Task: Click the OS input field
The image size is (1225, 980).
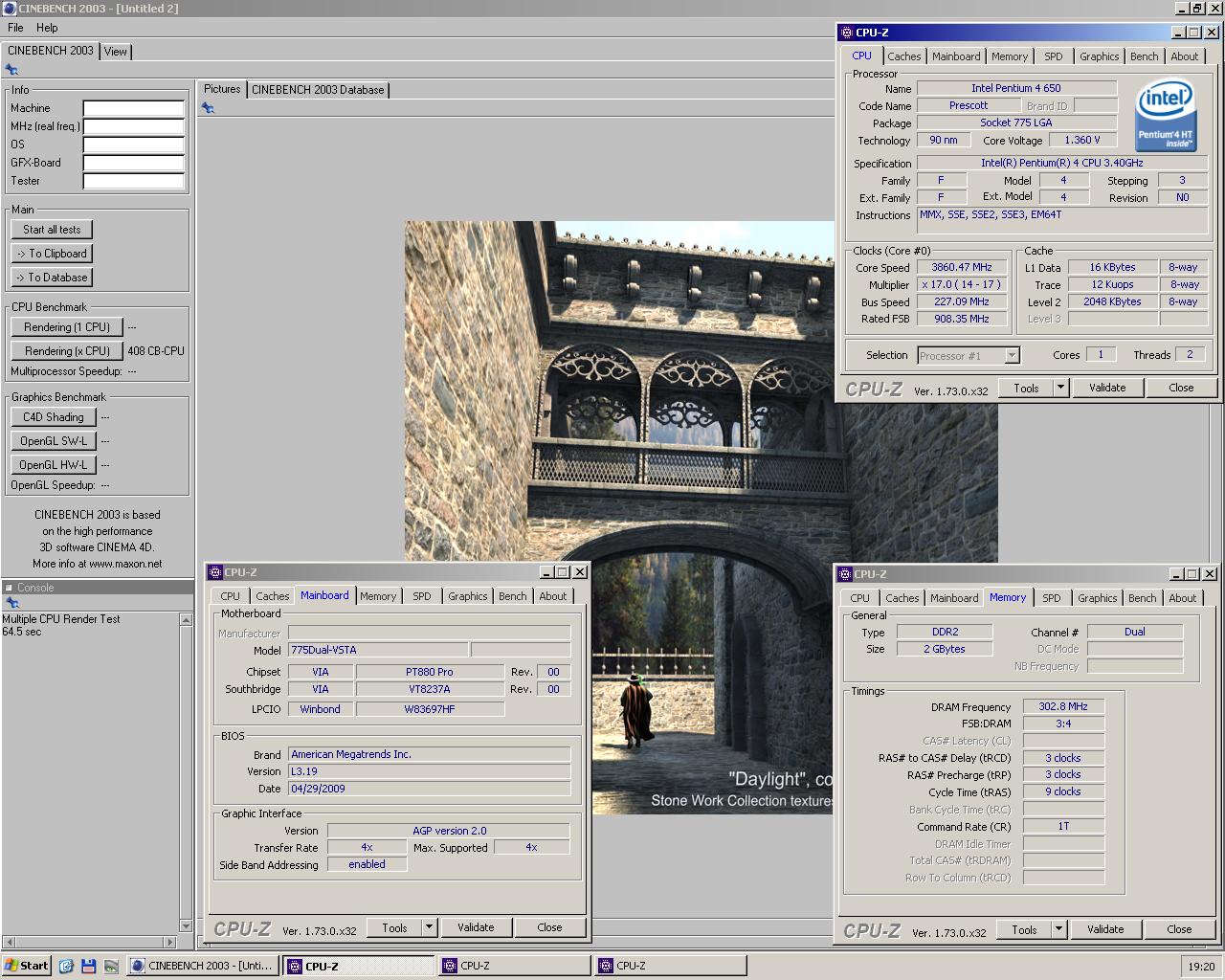Action: tap(133, 145)
